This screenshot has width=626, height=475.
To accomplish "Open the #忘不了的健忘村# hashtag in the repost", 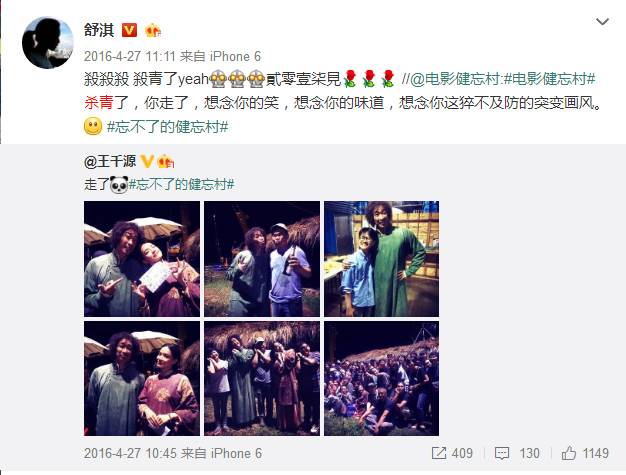I will 181,184.
